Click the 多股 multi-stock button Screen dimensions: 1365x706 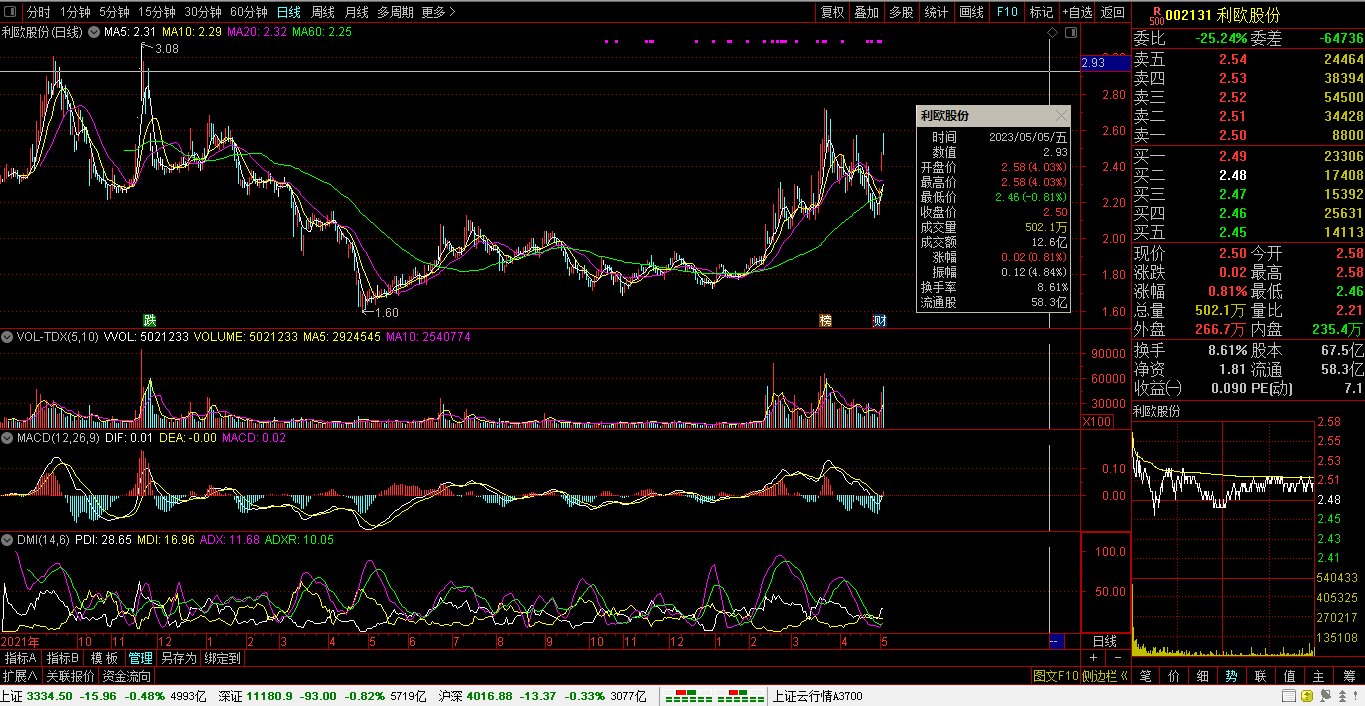pyautogui.click(x=901, y=12)
